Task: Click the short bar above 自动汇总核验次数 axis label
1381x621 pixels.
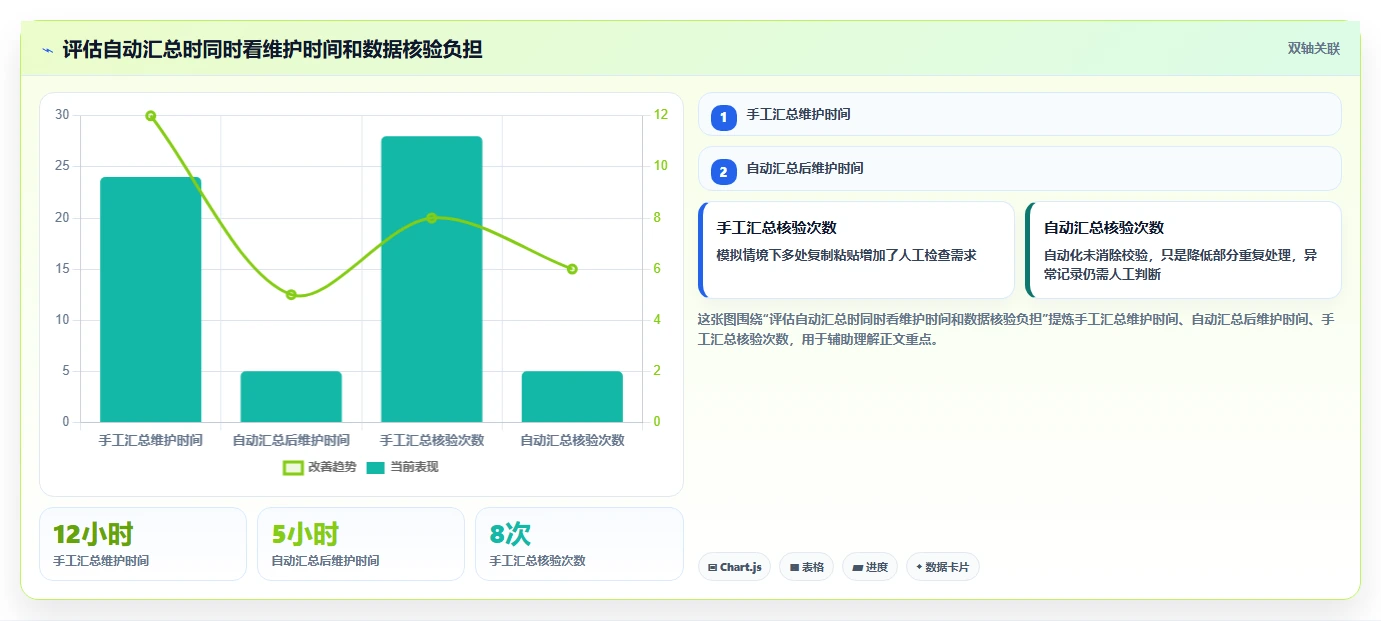Action: (572, 397)
